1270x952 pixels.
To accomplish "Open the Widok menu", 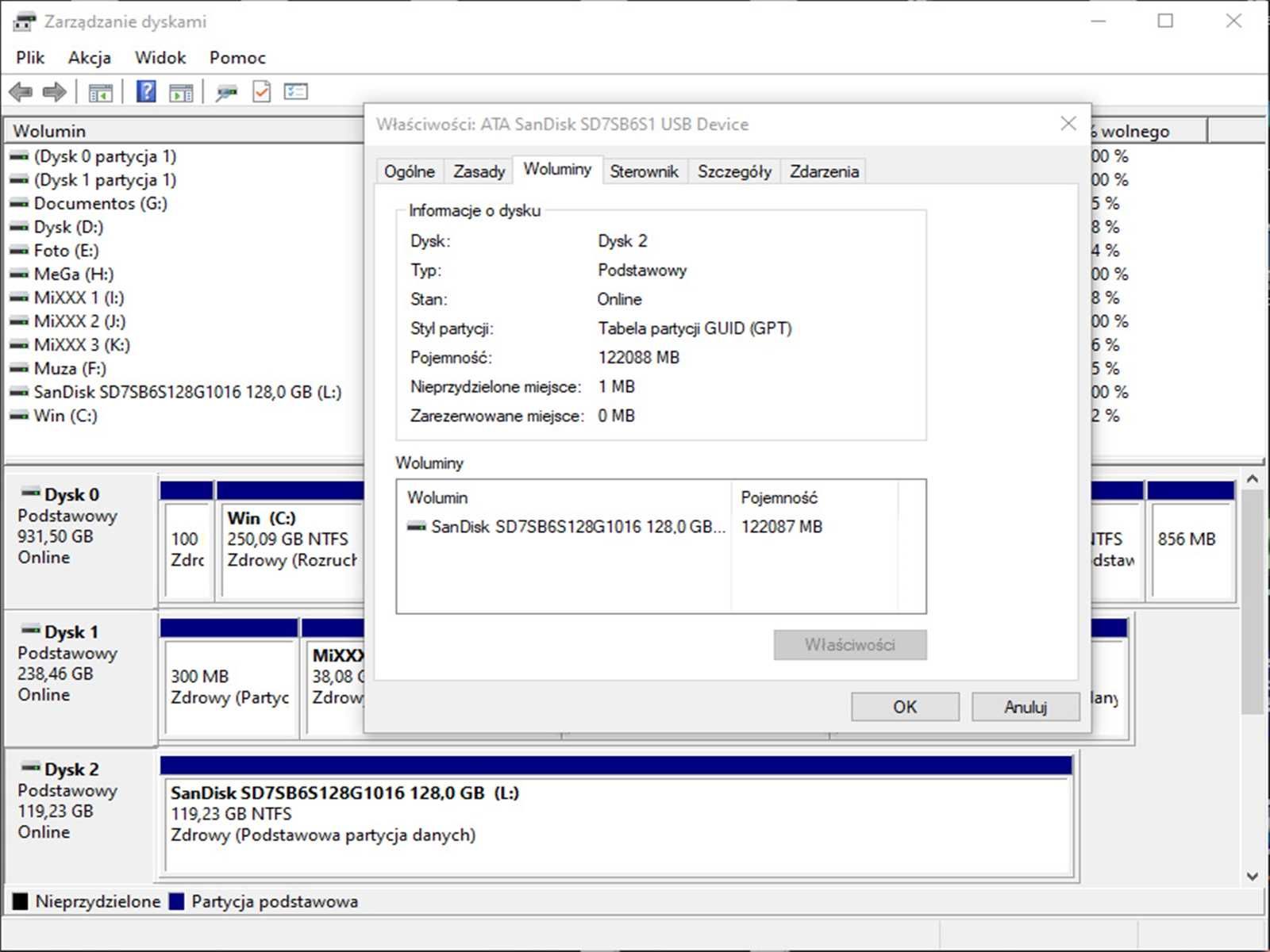I will (x=160, y=57).
